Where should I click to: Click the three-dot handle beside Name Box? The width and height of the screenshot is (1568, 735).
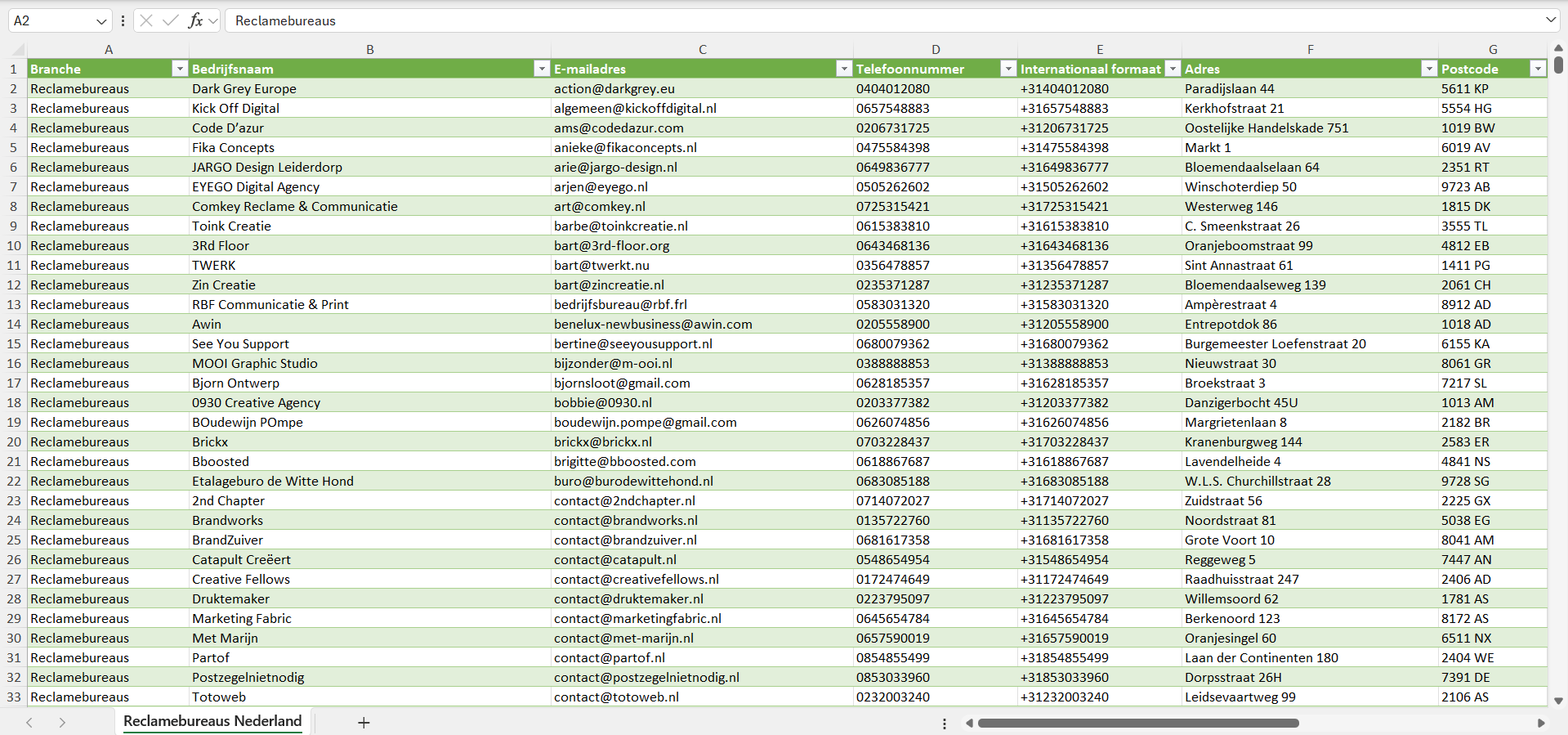click(x=123, y=20)
